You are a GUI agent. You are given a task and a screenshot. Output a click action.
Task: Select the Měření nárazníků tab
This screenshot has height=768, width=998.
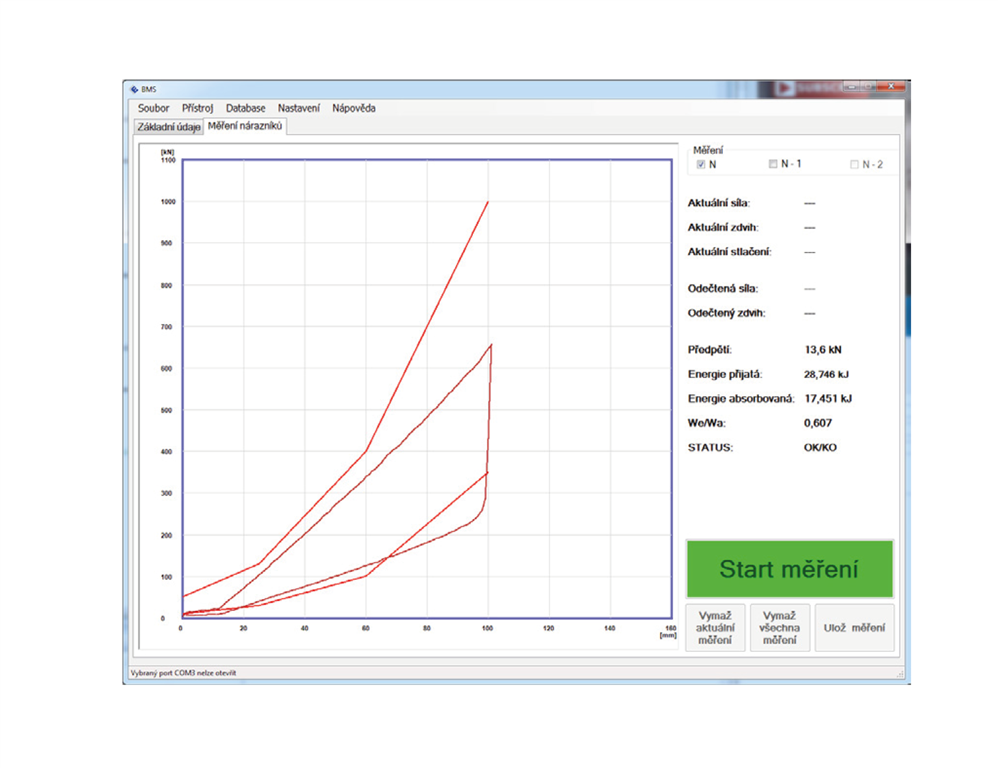pyautogui.click(x=244, y=126)
